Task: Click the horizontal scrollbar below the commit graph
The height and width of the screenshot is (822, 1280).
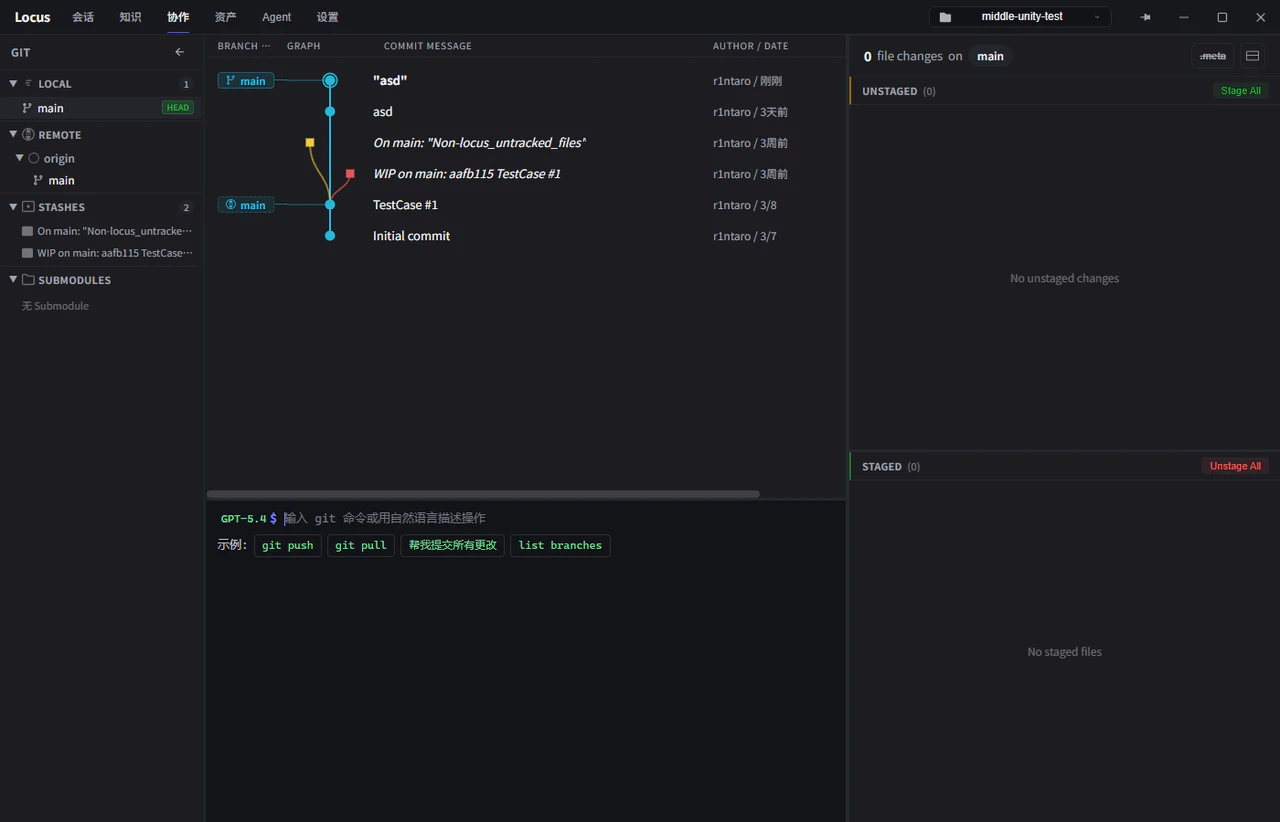Action: click(483, 493)
